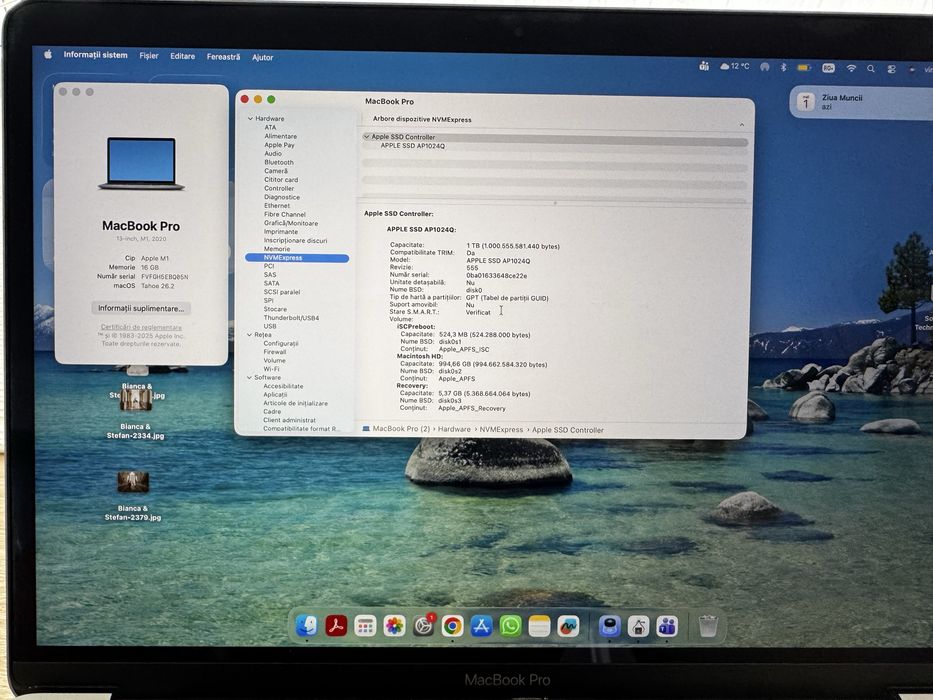Click the dark dock icon with red badge

click(423, 626)
